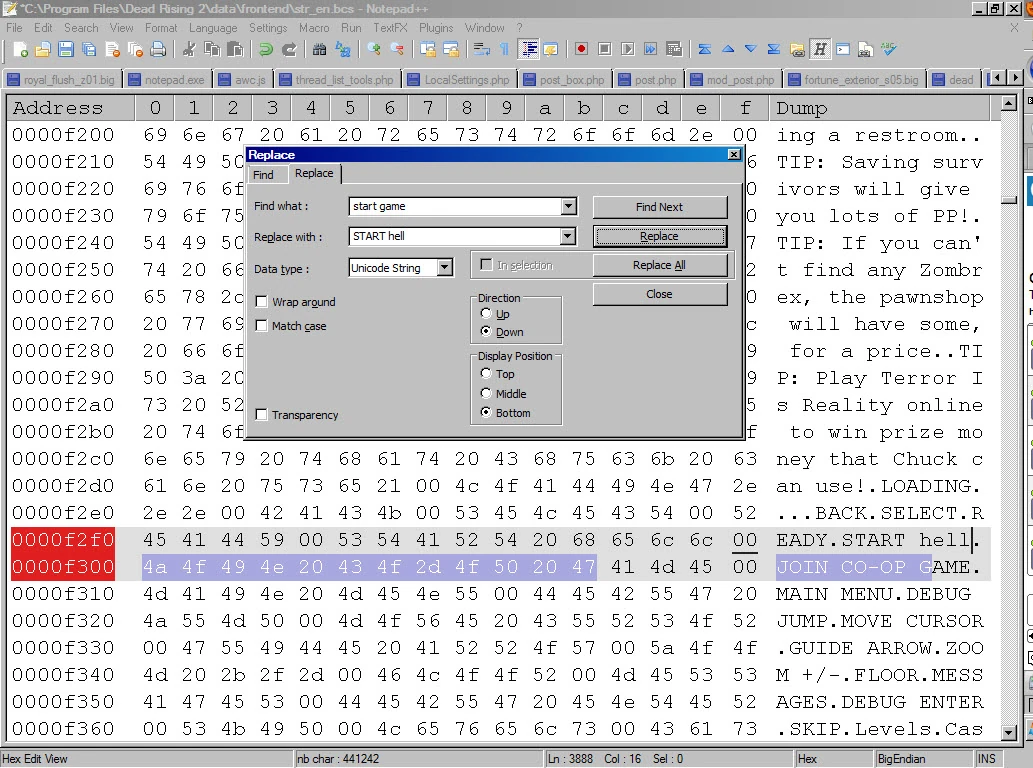Expand the Replace with dropdown arrow
Screen dimensions: 1033x768
pyautogui.click(x=567, y=236)
